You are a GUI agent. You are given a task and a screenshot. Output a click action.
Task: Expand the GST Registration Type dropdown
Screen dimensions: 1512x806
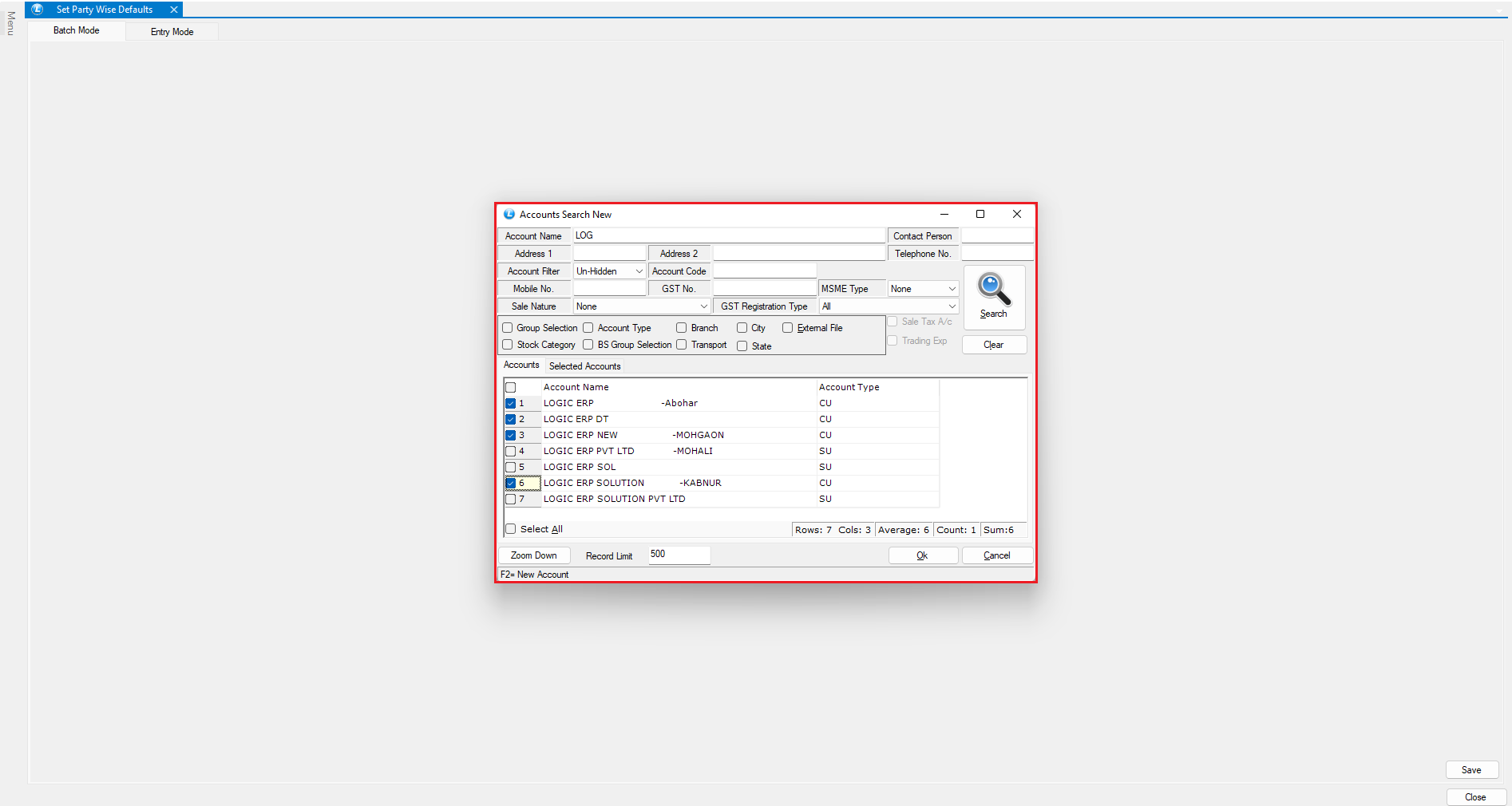pos(952,306)
